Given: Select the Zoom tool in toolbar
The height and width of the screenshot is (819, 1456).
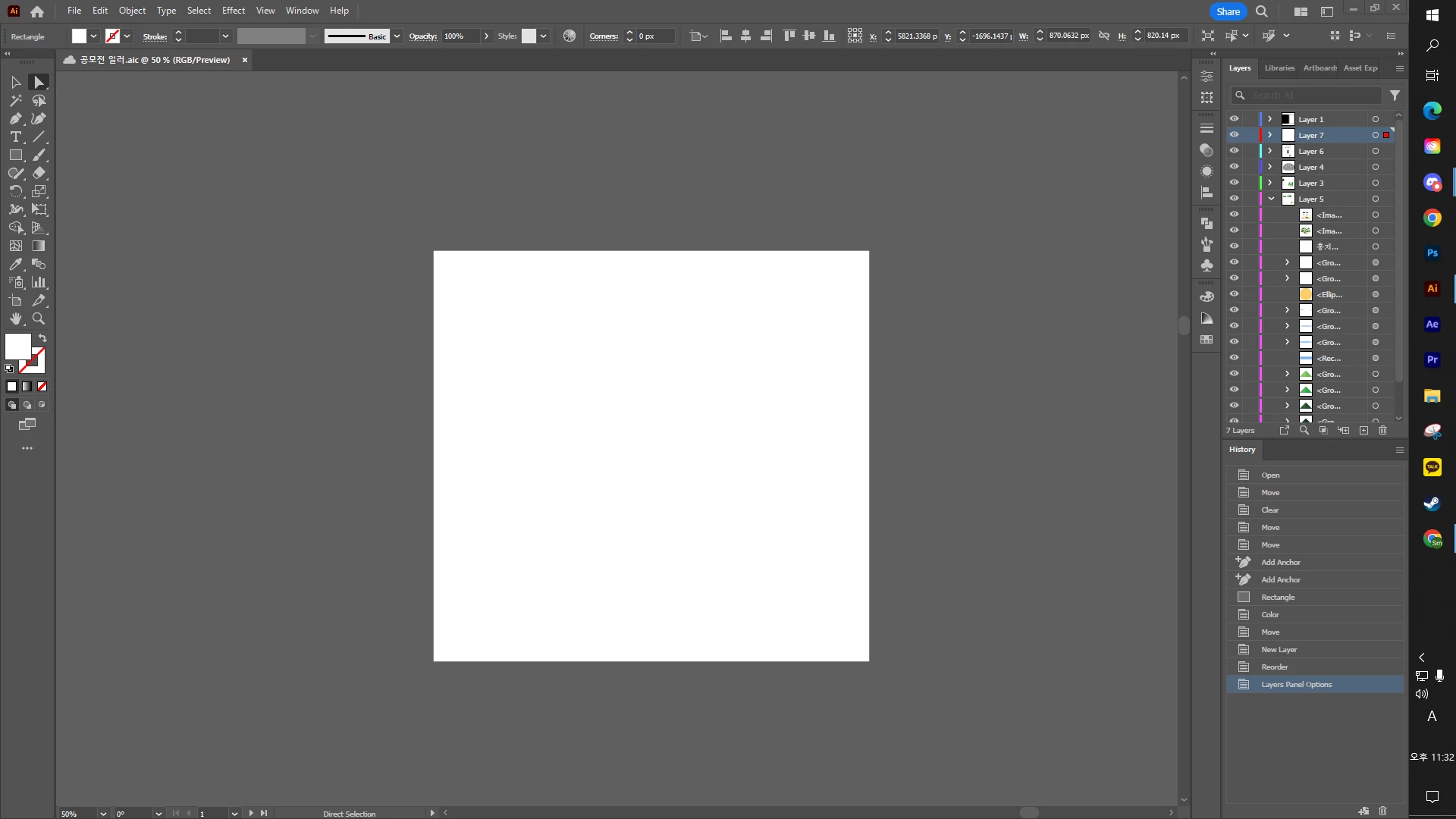Looking at the screenshot, I should pos(39,318).
